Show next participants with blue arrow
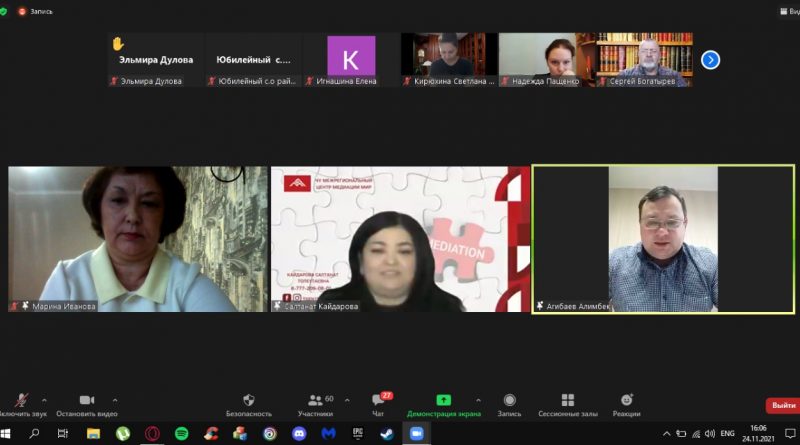Viewport: 800px width, 445px height. tap(710, 60)
